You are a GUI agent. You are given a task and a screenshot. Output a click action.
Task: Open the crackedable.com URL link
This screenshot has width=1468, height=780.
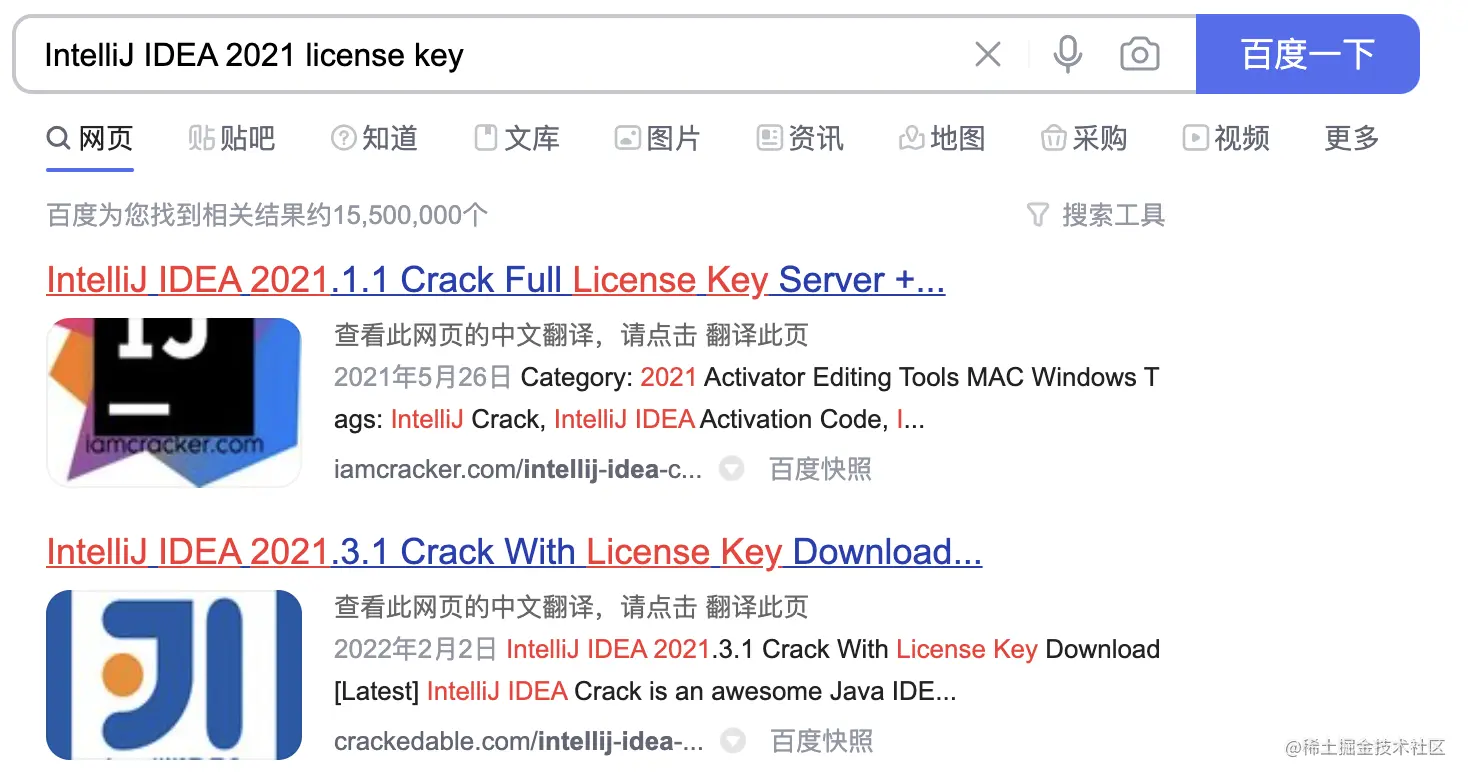(x=519, y=741)
